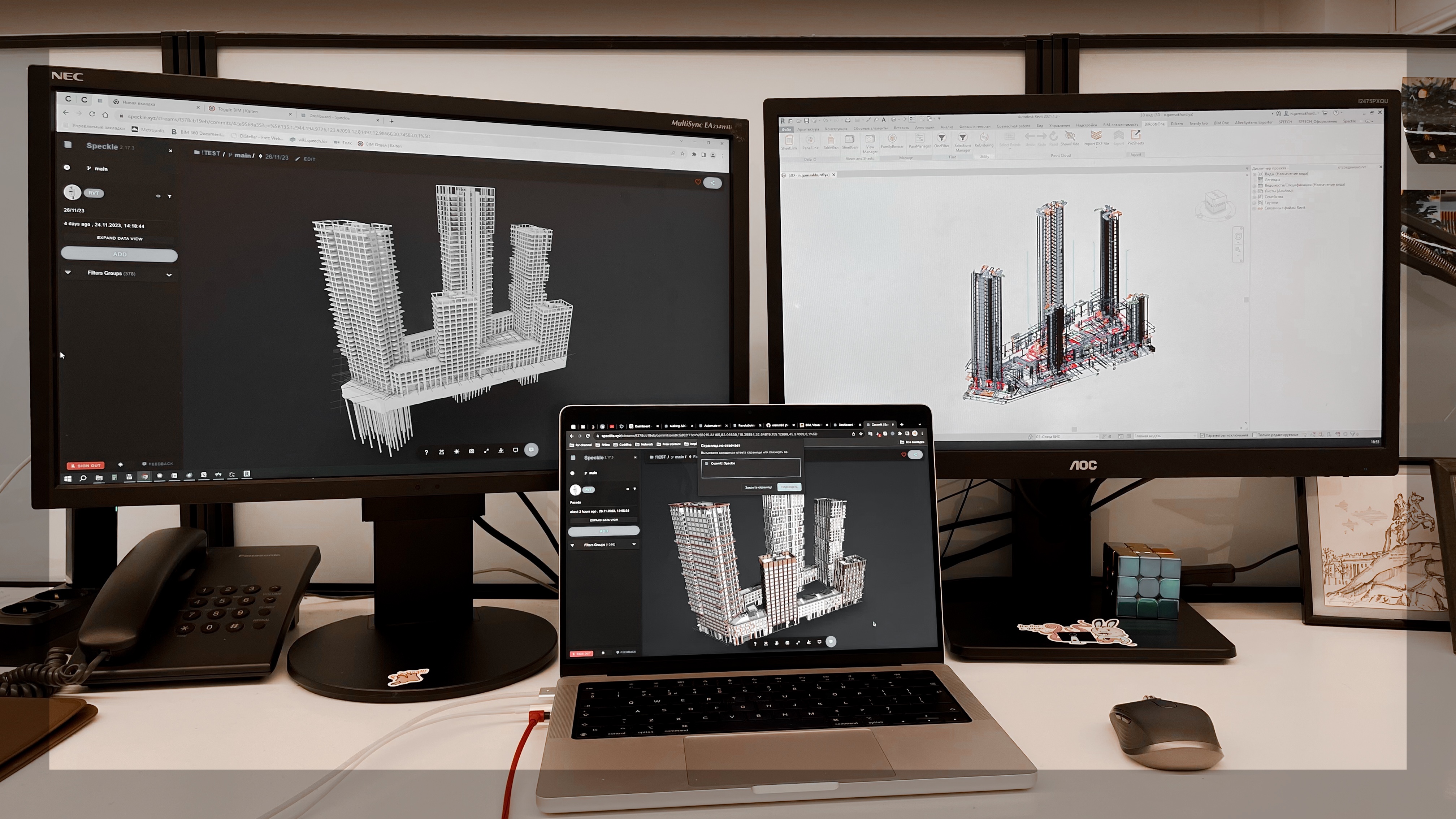This screenshot has width=1456, height=819.
Task: Open Revit from the Windows taskbar
Action: tap(246, 474)
